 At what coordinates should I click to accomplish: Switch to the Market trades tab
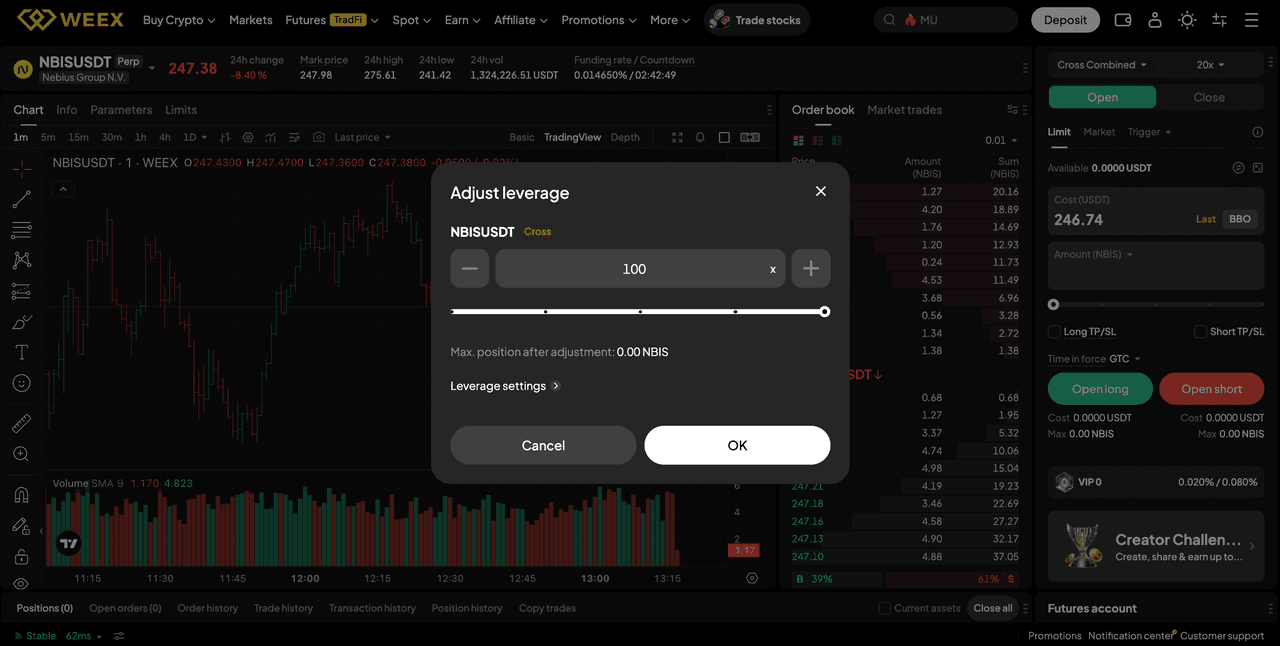pos(904,110)
